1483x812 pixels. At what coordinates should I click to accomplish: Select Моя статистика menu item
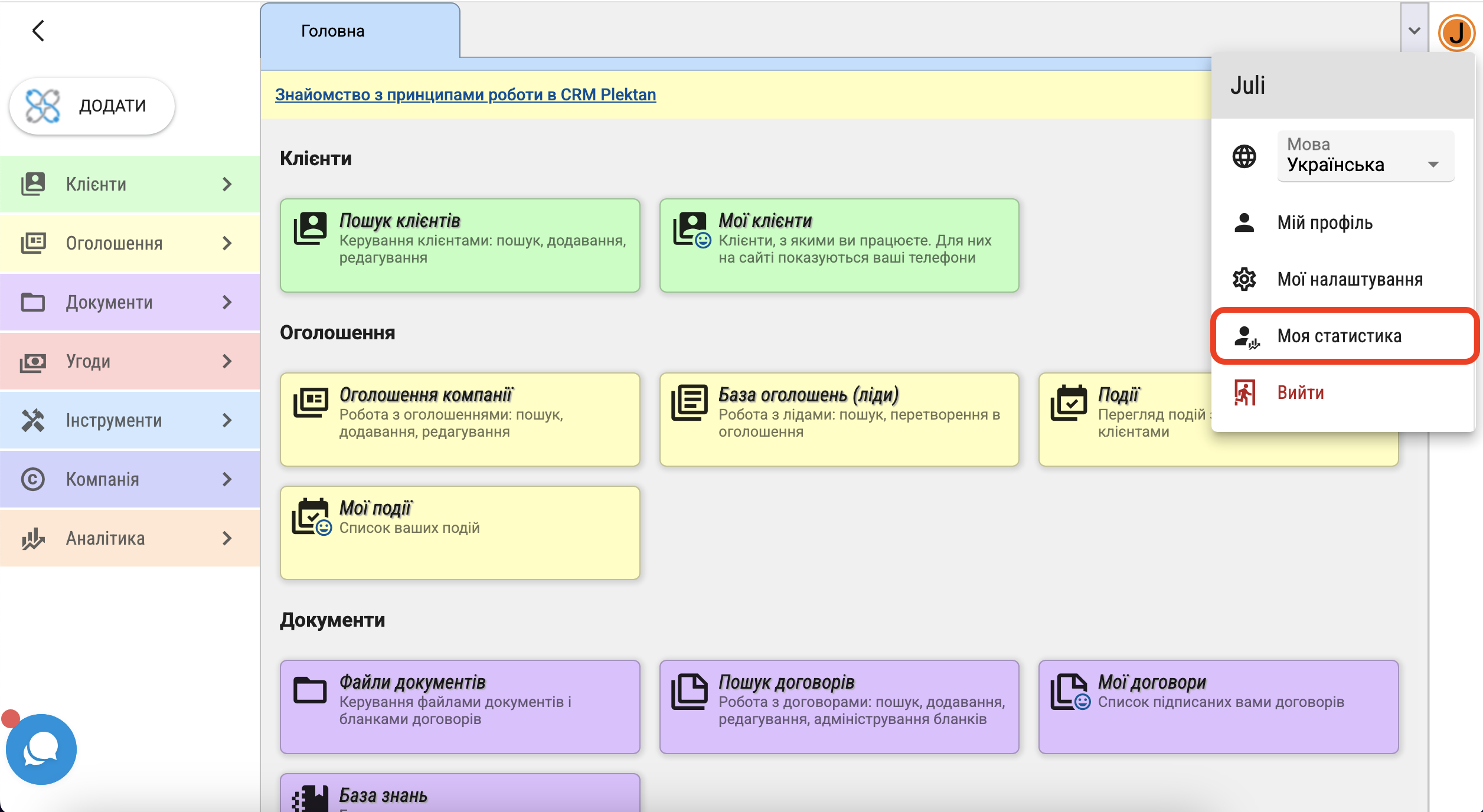tap(1339, 336)
